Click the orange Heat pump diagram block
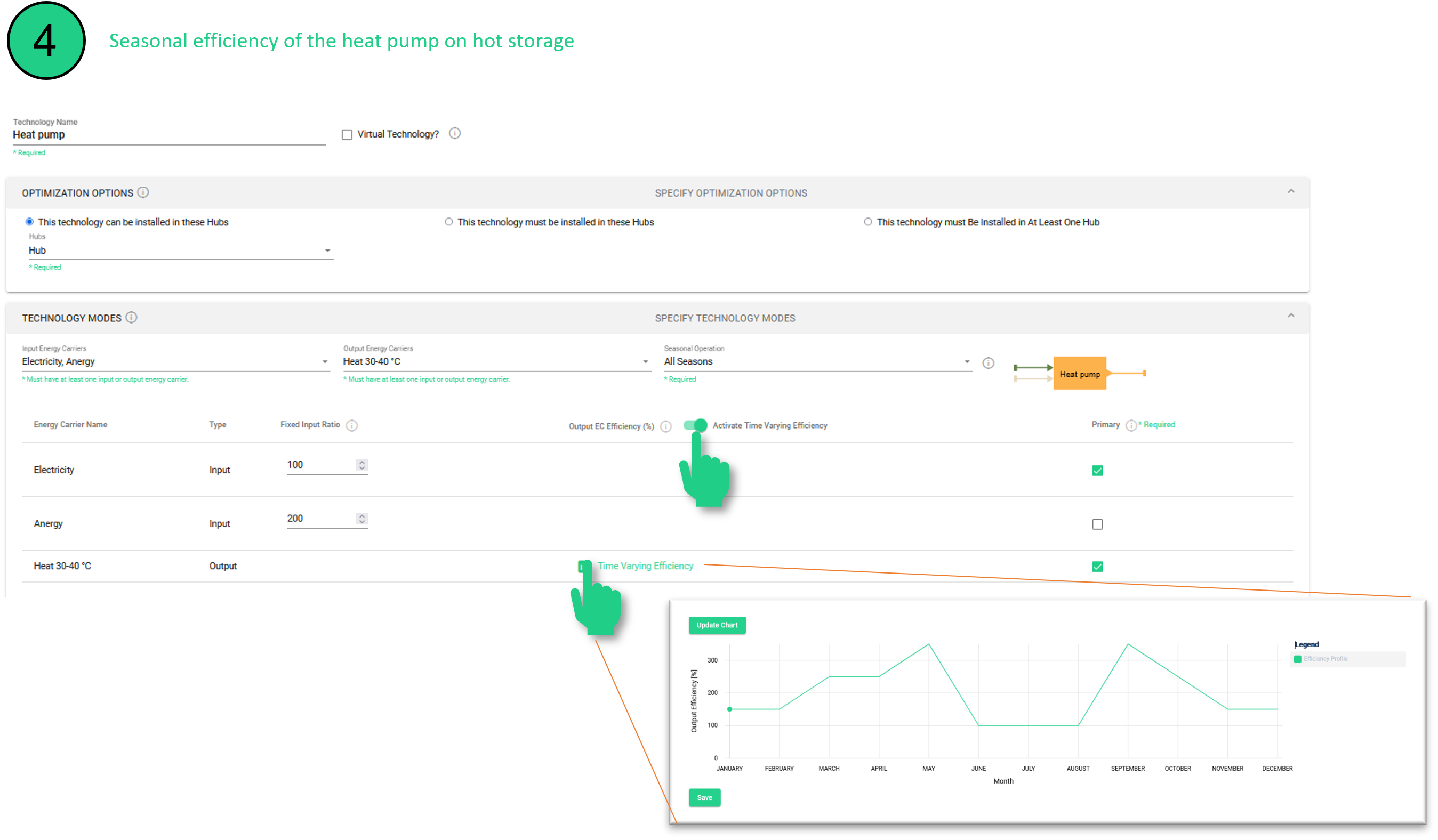Viewport: 1438px width, 840px height. (1079, 374)
